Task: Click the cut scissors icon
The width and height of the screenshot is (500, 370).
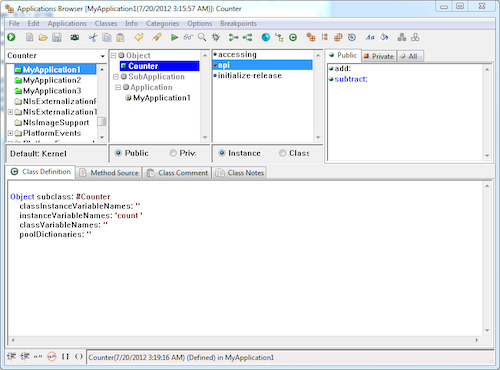Action: tap(93, 37)
